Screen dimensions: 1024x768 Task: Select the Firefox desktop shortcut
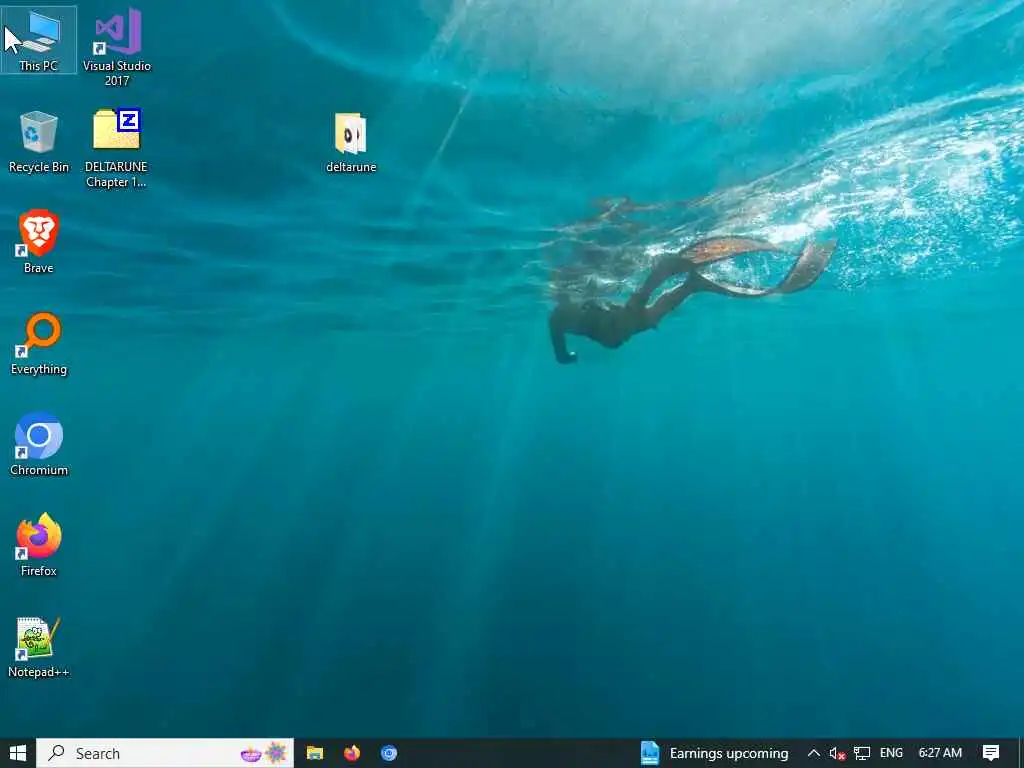coord(39,545)
